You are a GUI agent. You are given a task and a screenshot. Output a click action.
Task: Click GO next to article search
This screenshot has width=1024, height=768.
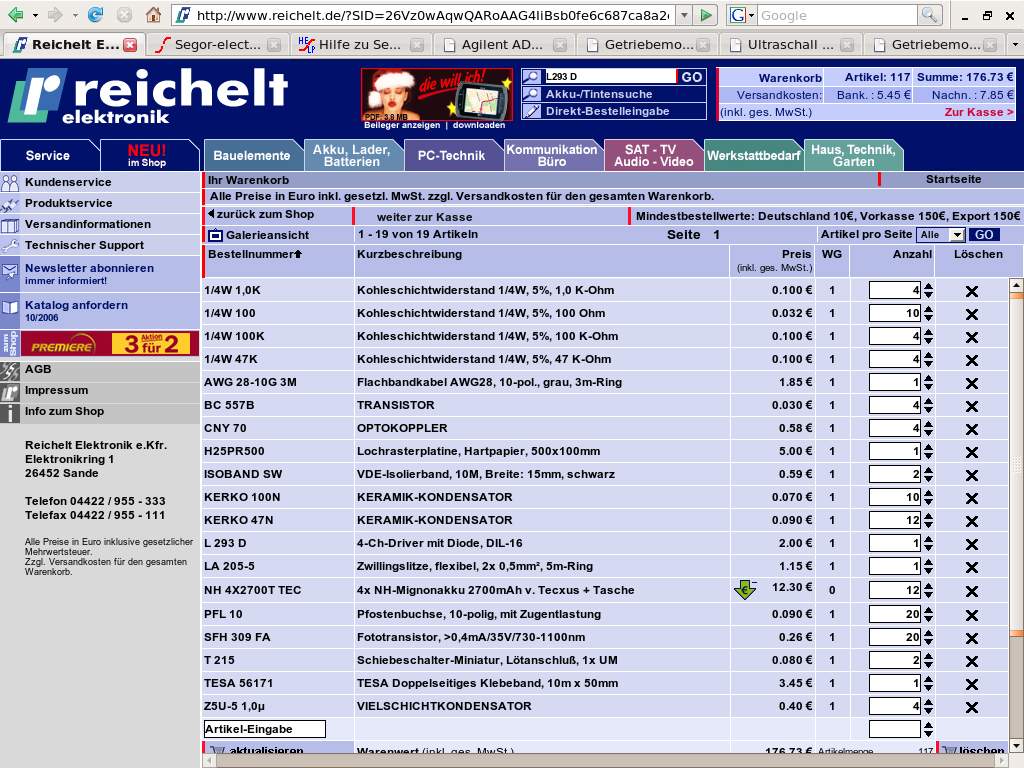tap(692, 77)
